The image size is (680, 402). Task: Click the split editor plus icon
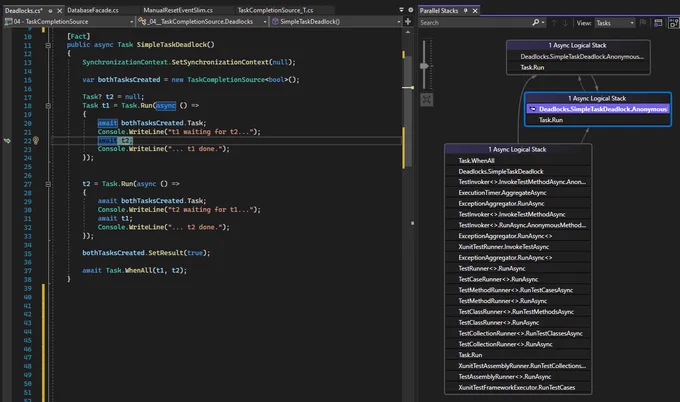(408, 21)
